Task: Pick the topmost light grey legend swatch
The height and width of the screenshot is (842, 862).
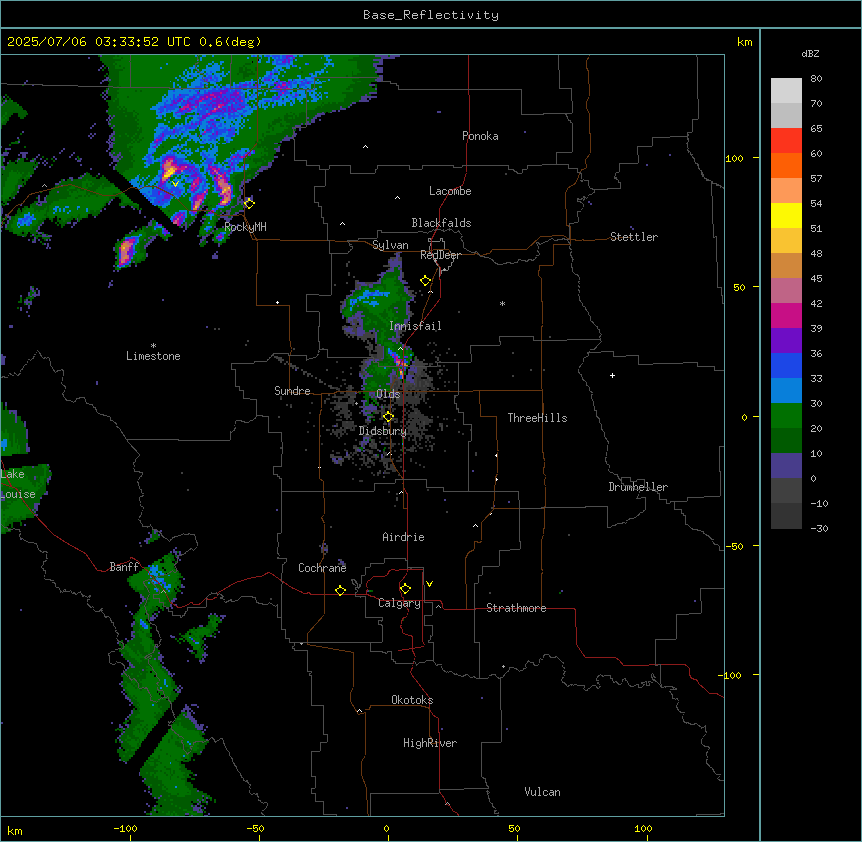Action: (x=786, y=91)
